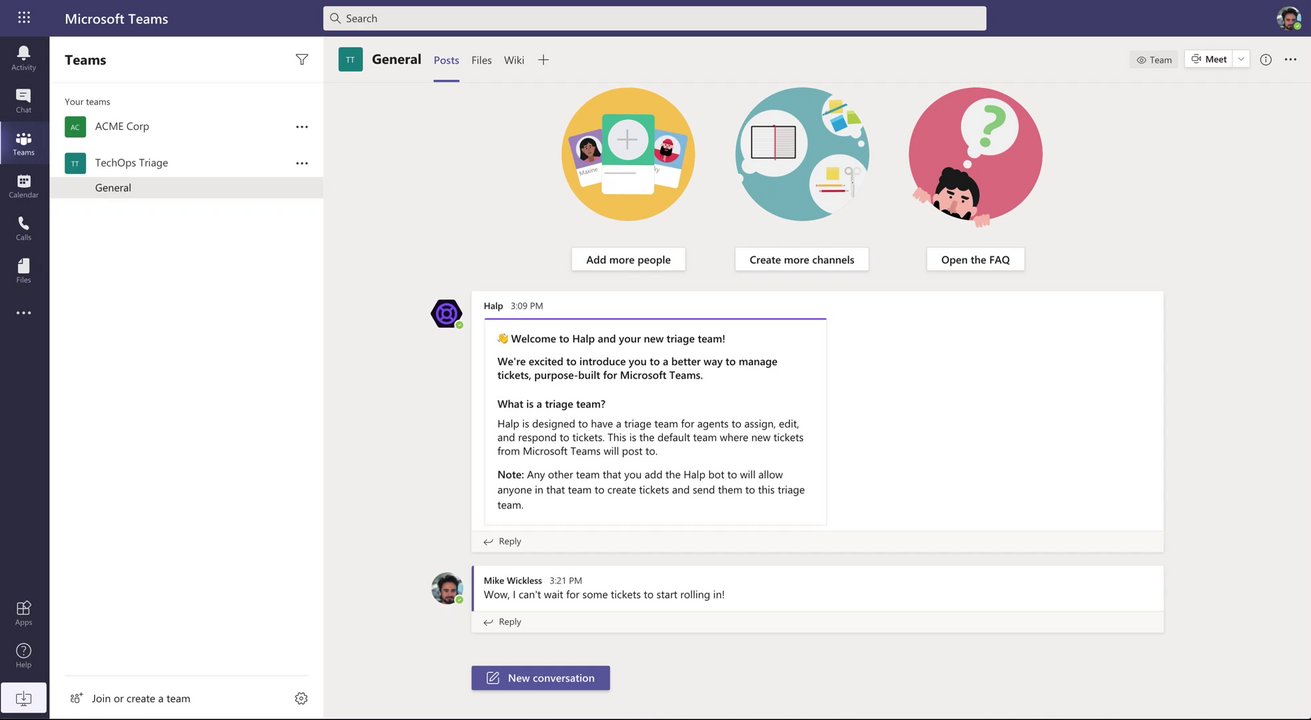
Task: Download the desktop app icon
Action: (24, 698)
